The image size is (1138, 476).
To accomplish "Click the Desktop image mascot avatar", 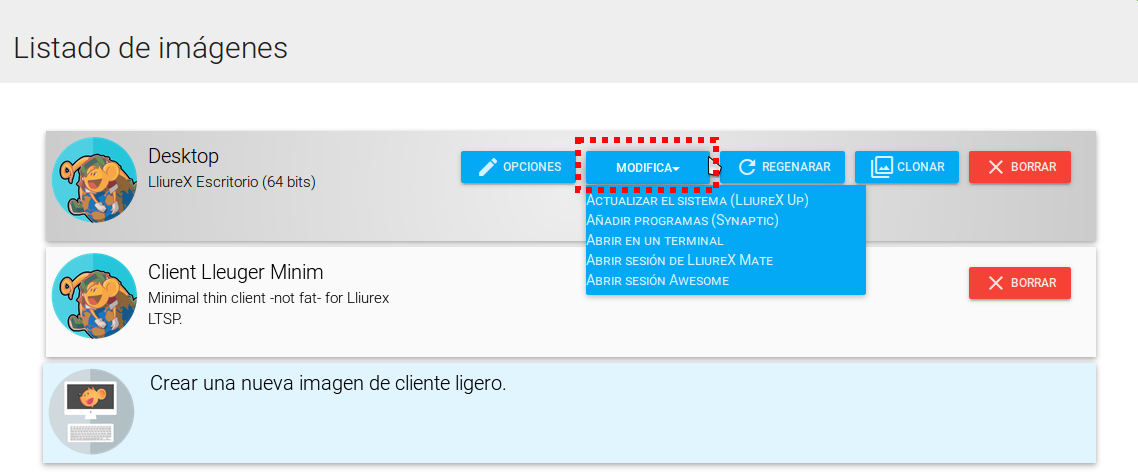I will click(x=94, y=180).
